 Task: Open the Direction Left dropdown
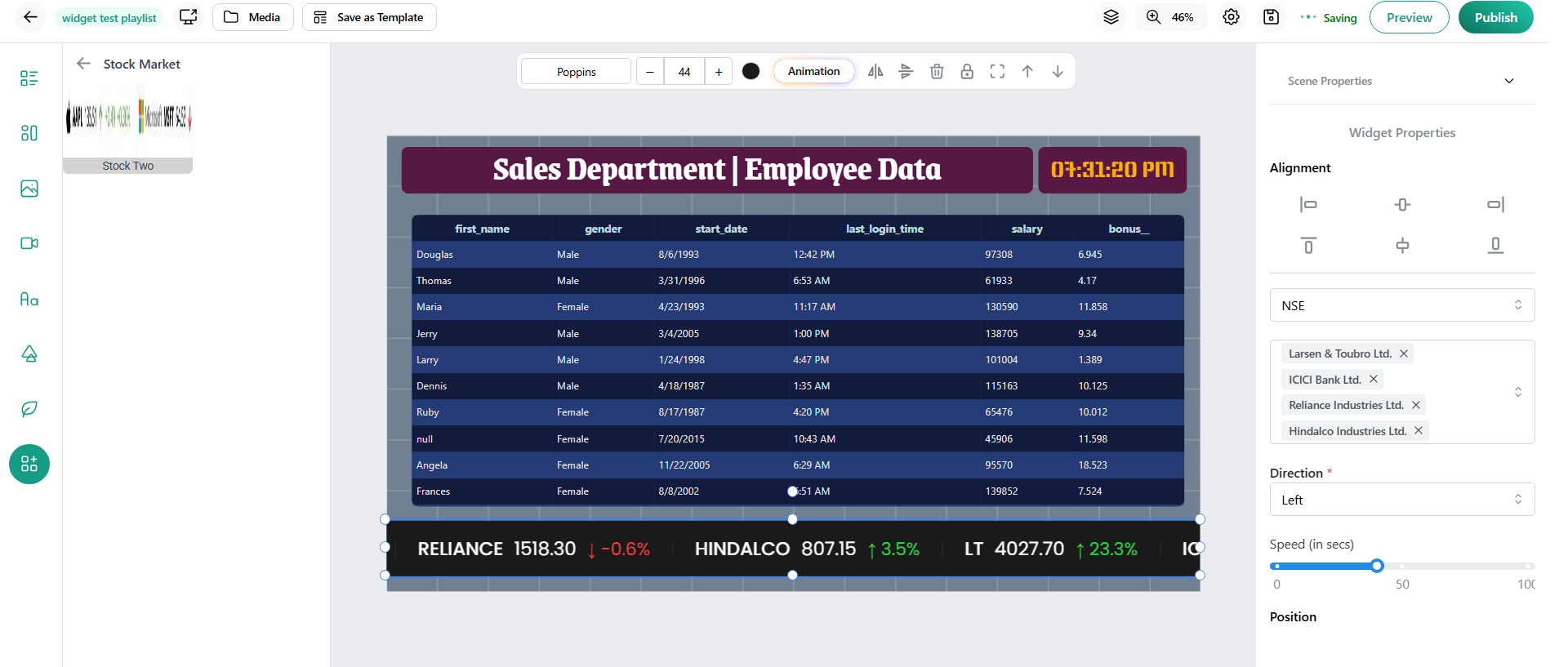(x=1402, y=500)
